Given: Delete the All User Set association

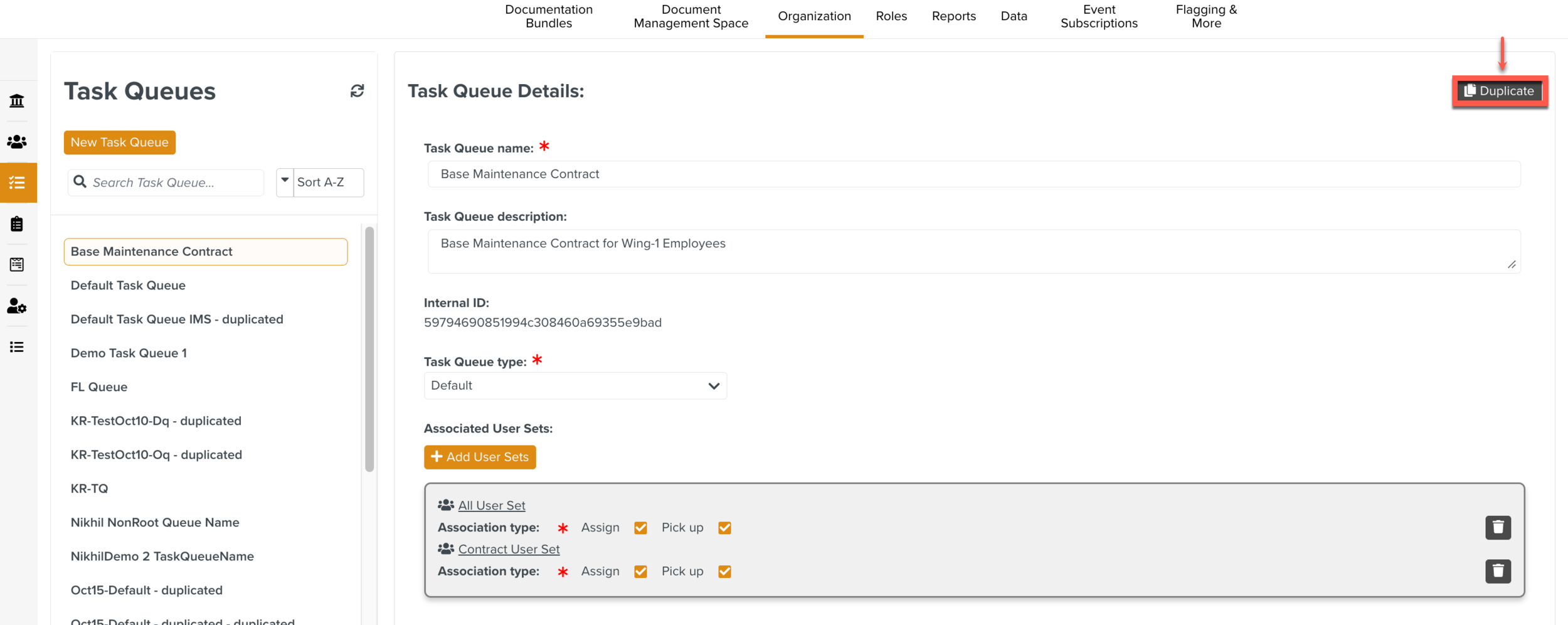Looking at the screenshot, I should [1497, 528].
